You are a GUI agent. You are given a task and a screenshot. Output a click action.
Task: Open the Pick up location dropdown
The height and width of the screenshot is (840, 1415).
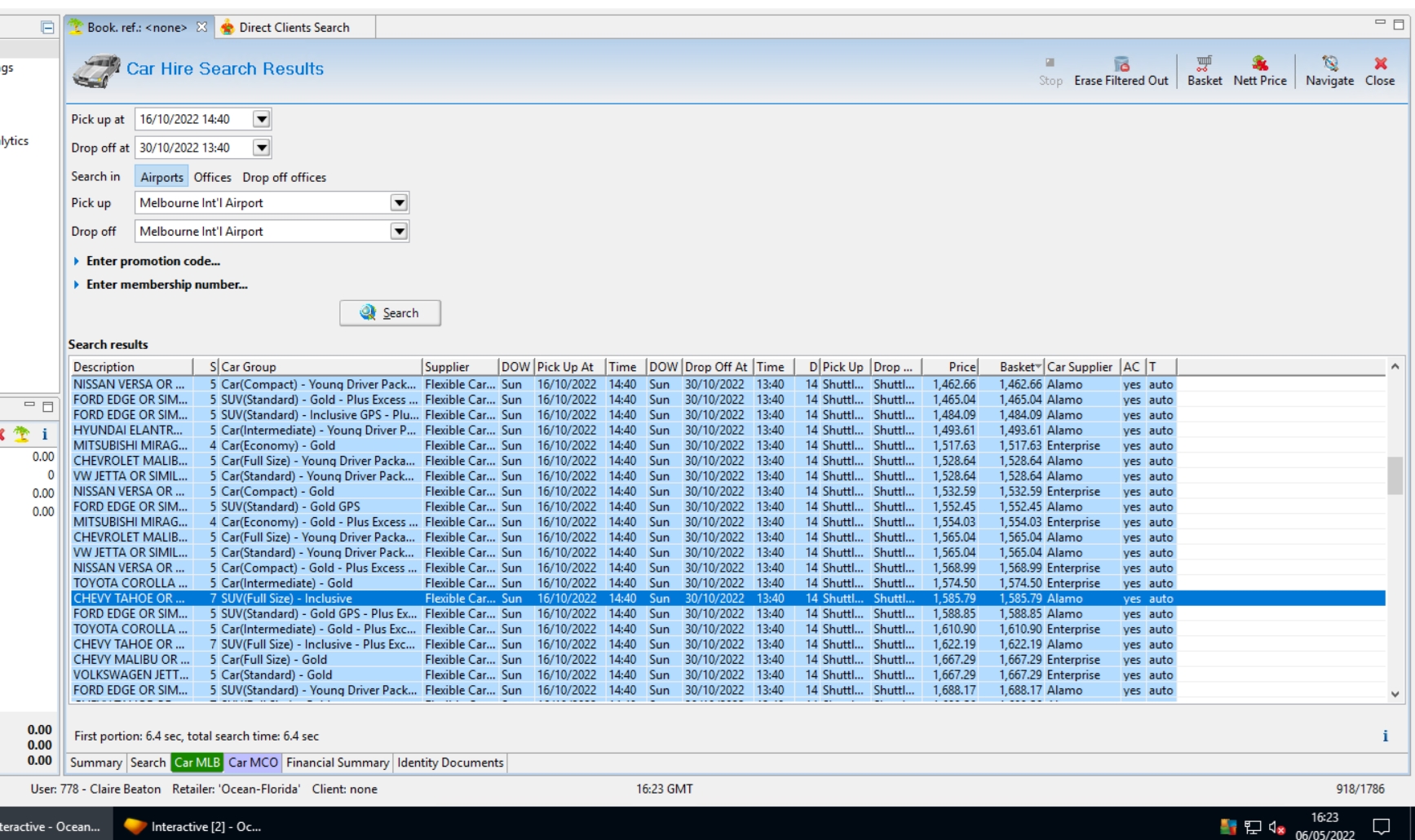[x=399, y=203]
